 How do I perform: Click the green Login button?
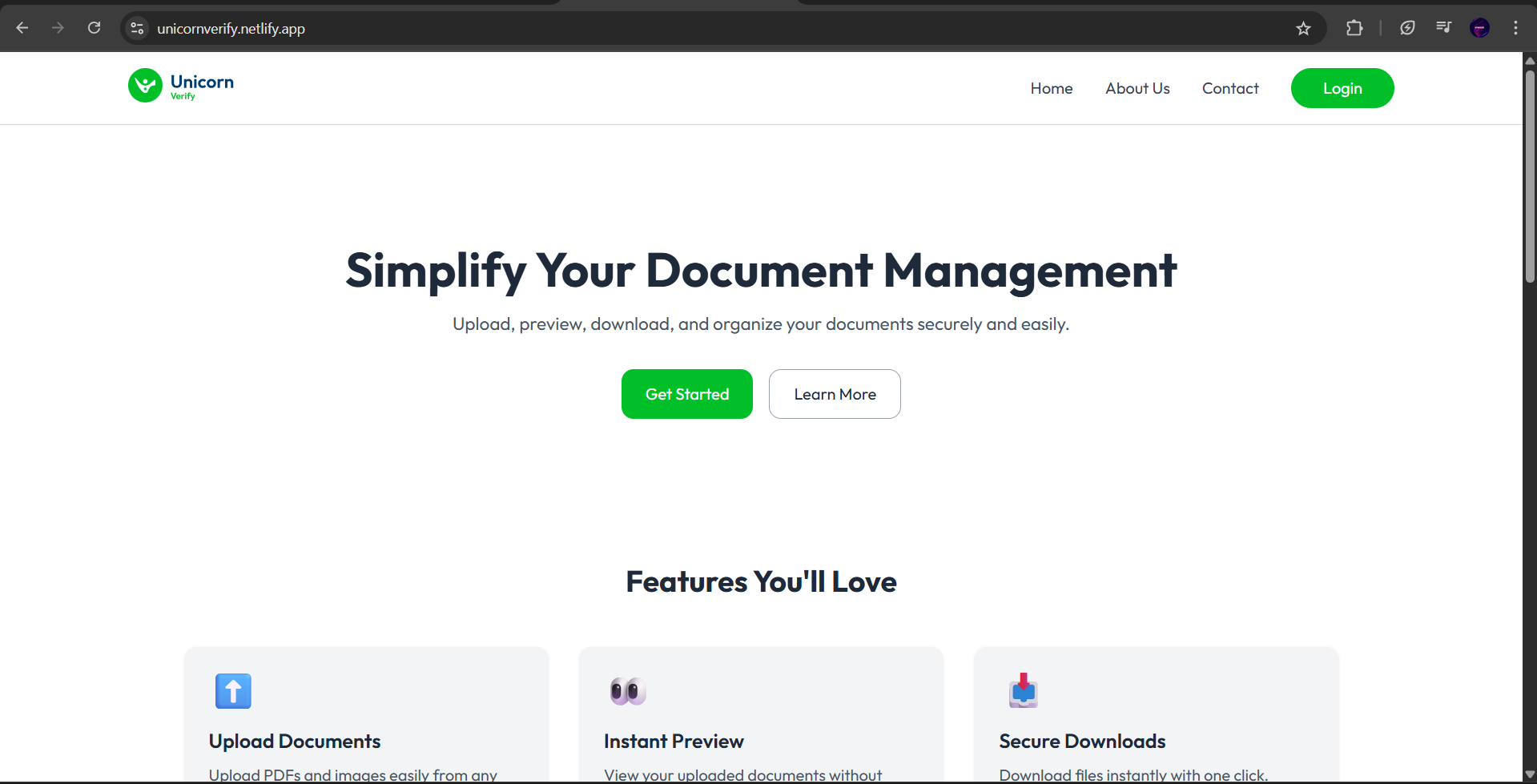click(1342, 88)
